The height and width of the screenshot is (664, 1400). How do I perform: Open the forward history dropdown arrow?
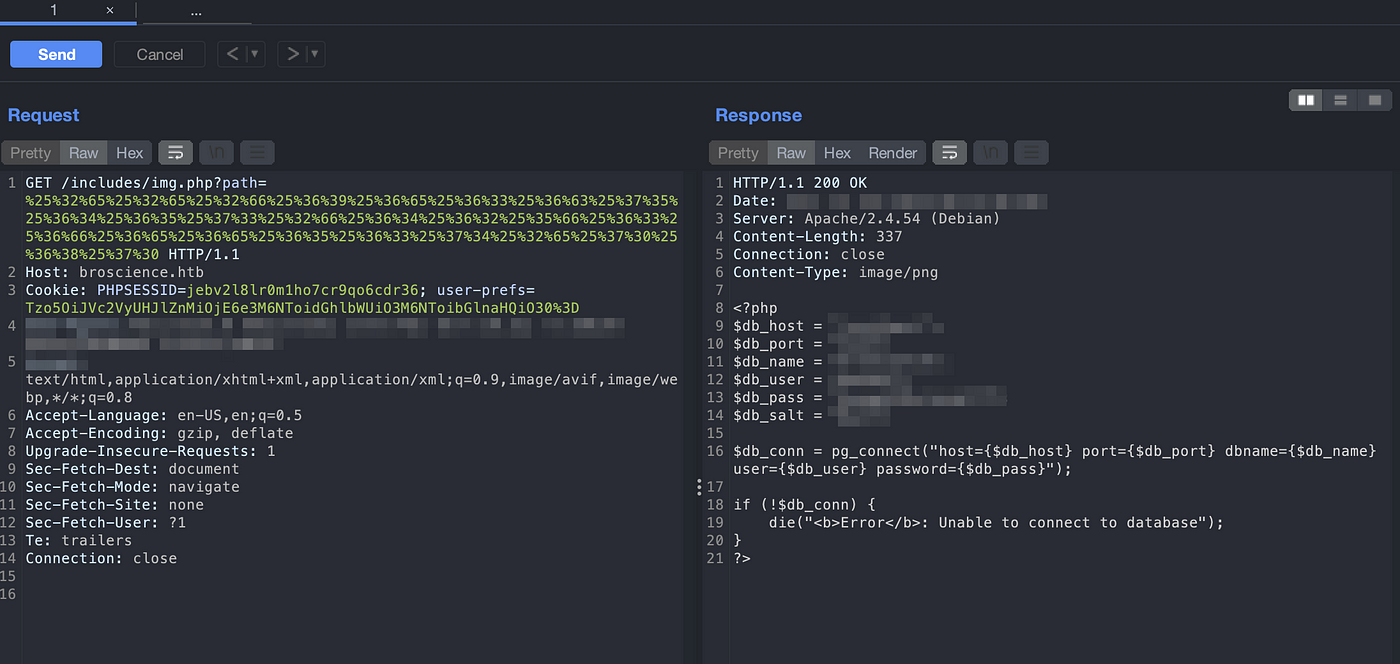coord(315,54)
